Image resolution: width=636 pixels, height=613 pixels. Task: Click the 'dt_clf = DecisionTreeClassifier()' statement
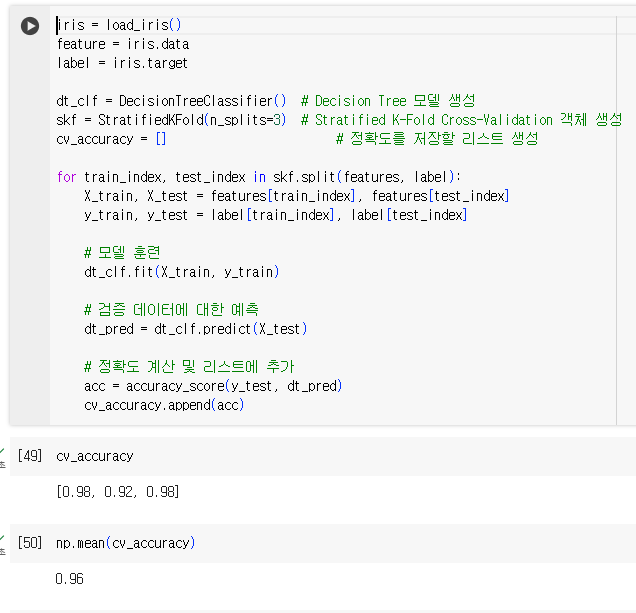(171, 101)
